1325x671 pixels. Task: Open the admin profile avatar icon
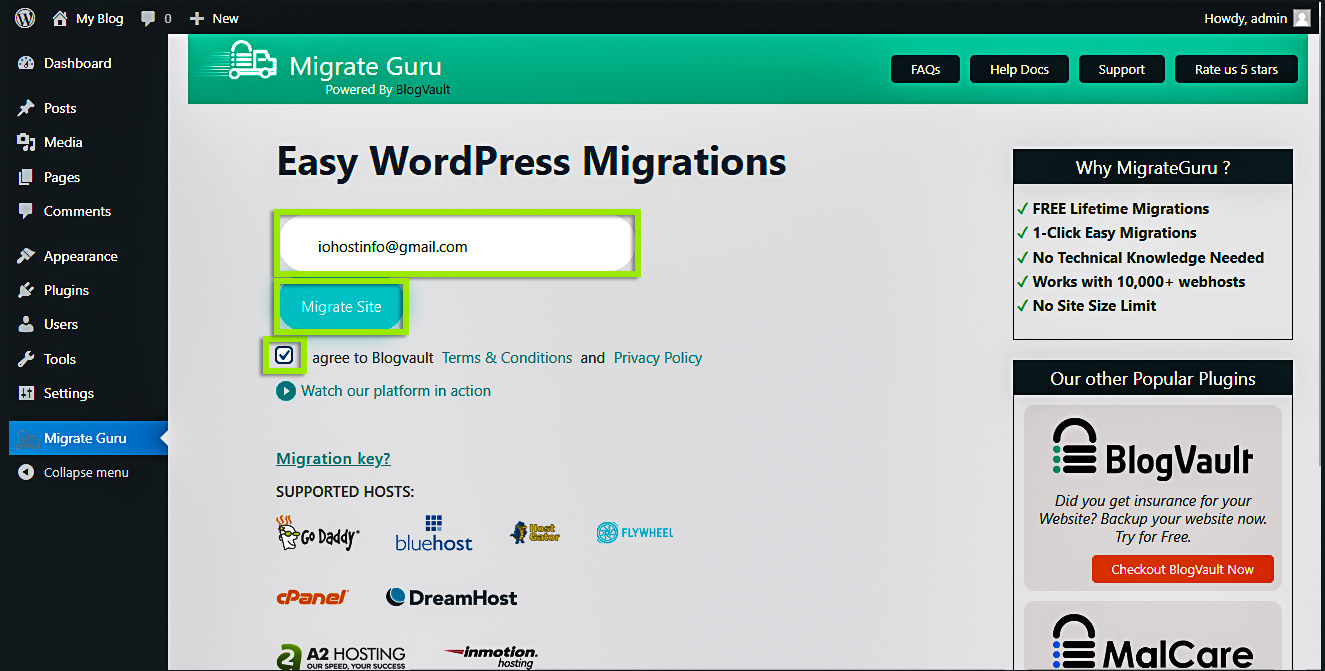point(1300,17)
